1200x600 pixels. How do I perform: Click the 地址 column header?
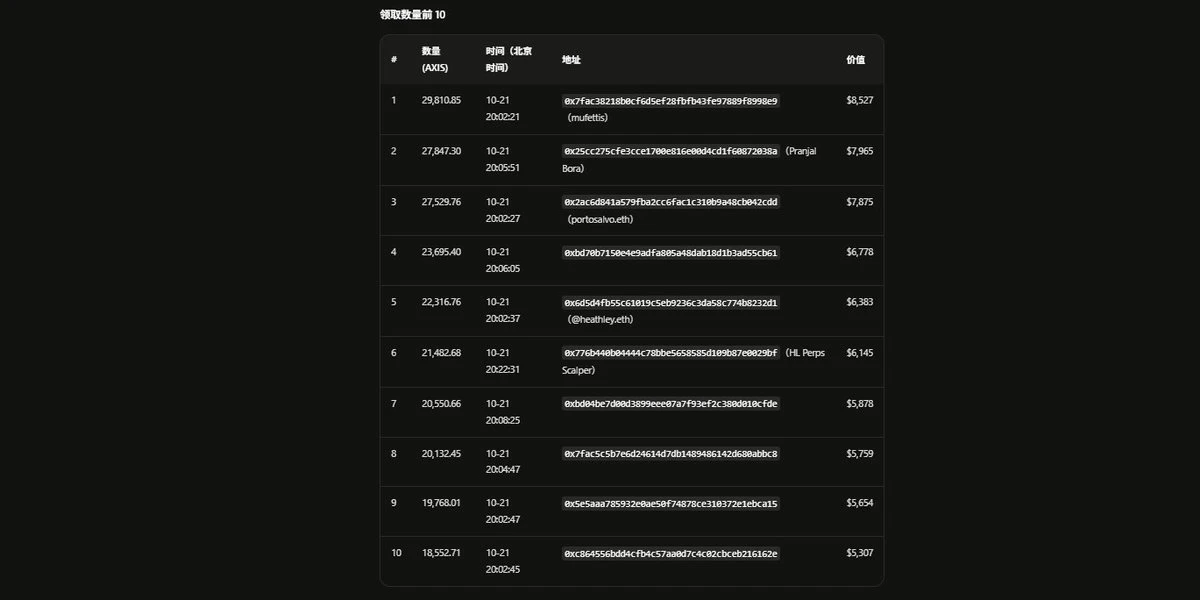click(x=571, y=60)
